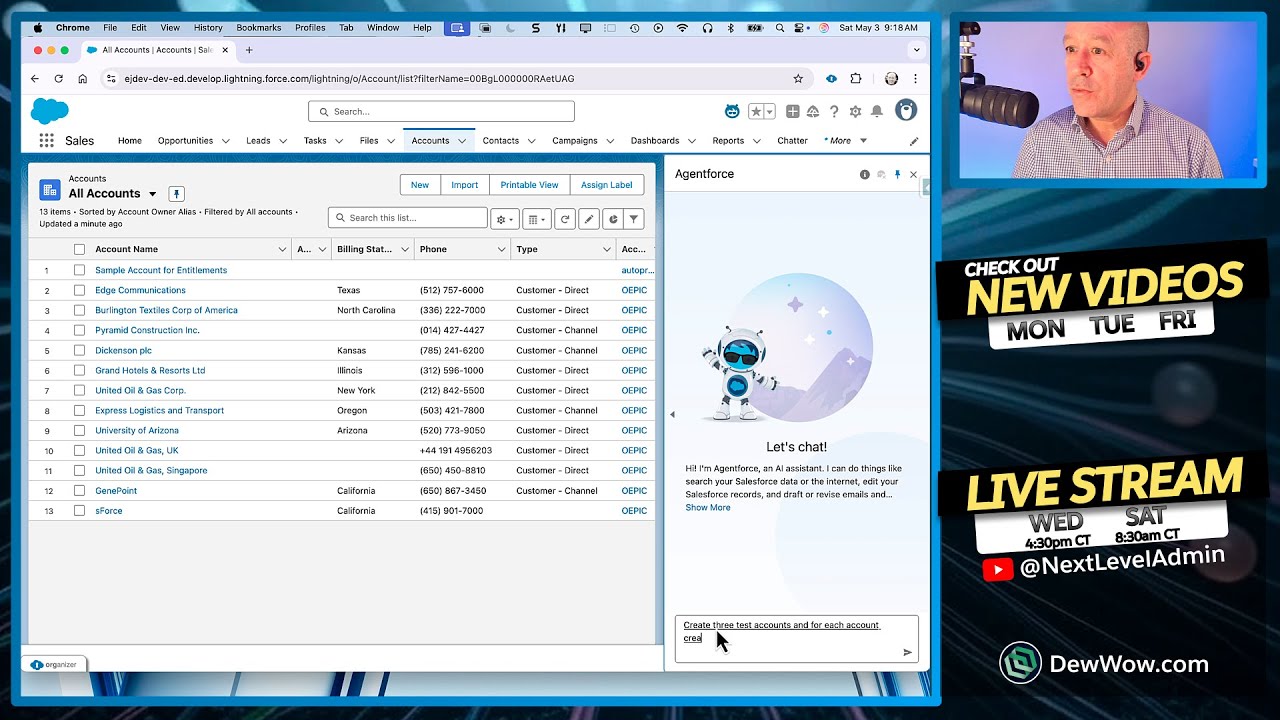
Task: Go to Home tab
Action: tap(130, 141)
